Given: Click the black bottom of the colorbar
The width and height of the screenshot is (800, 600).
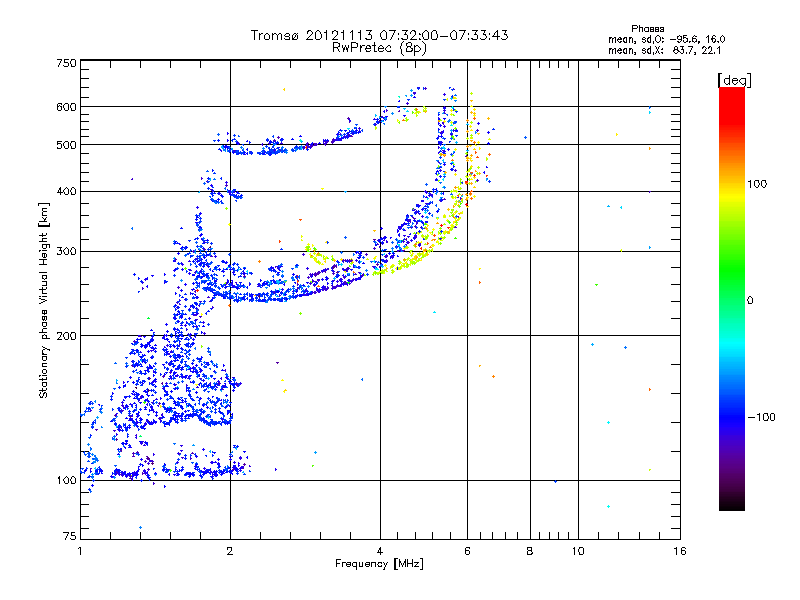Looking at the screenshot, I should 732,503.
